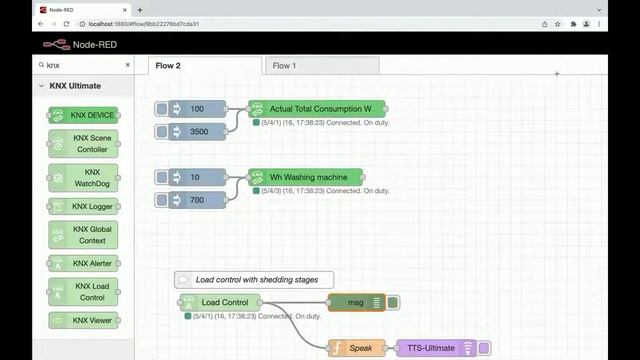Close the Node-RED browser tab

(124, 10)
